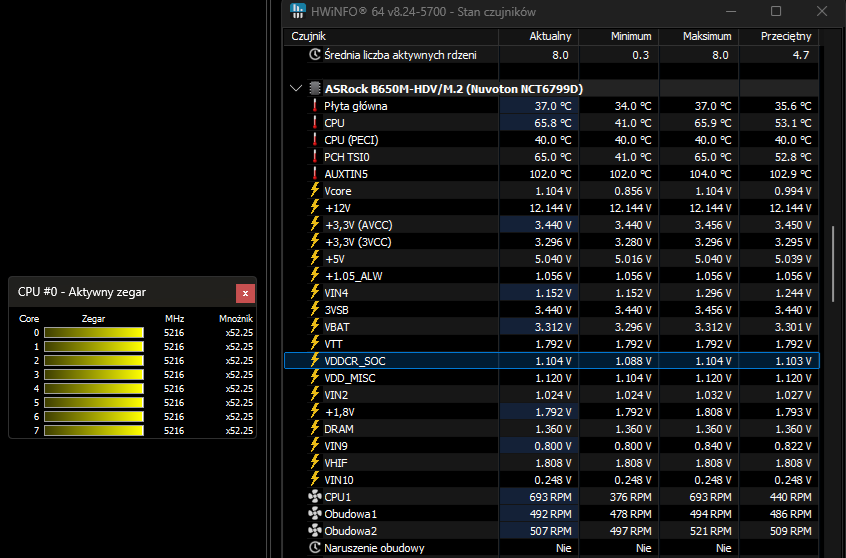Click the HWiNFO app icon in title bar
The image size is (846, 558).
point(298,11)
